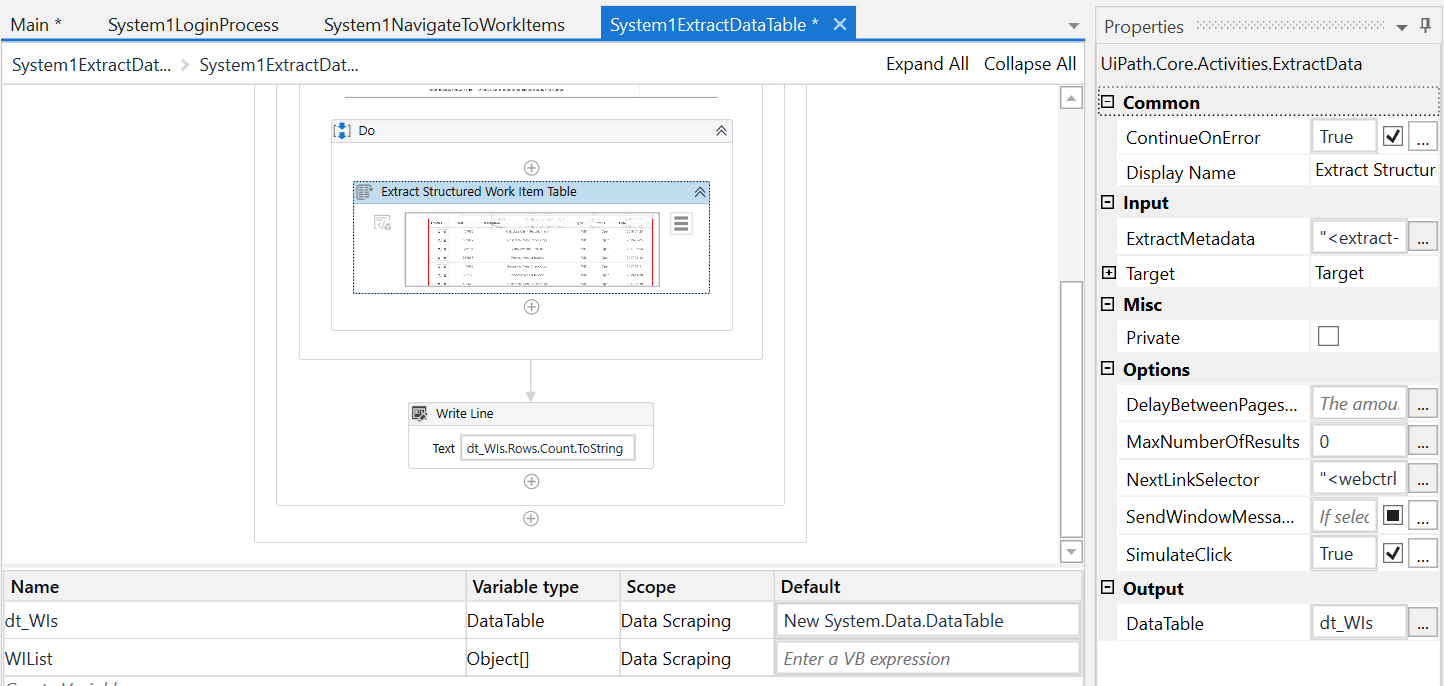
Task: Click the Write Line Text expression field
Action: click(x=547, y=447)
